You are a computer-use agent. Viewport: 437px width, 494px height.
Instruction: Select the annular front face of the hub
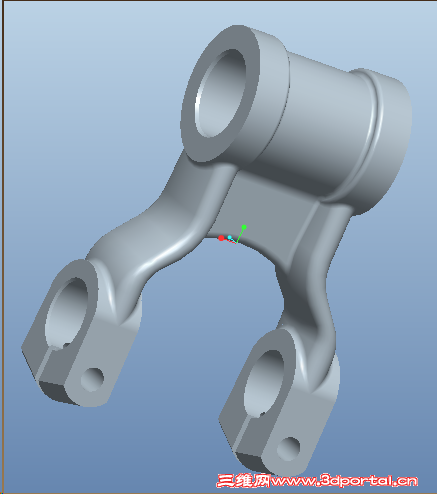220,93
